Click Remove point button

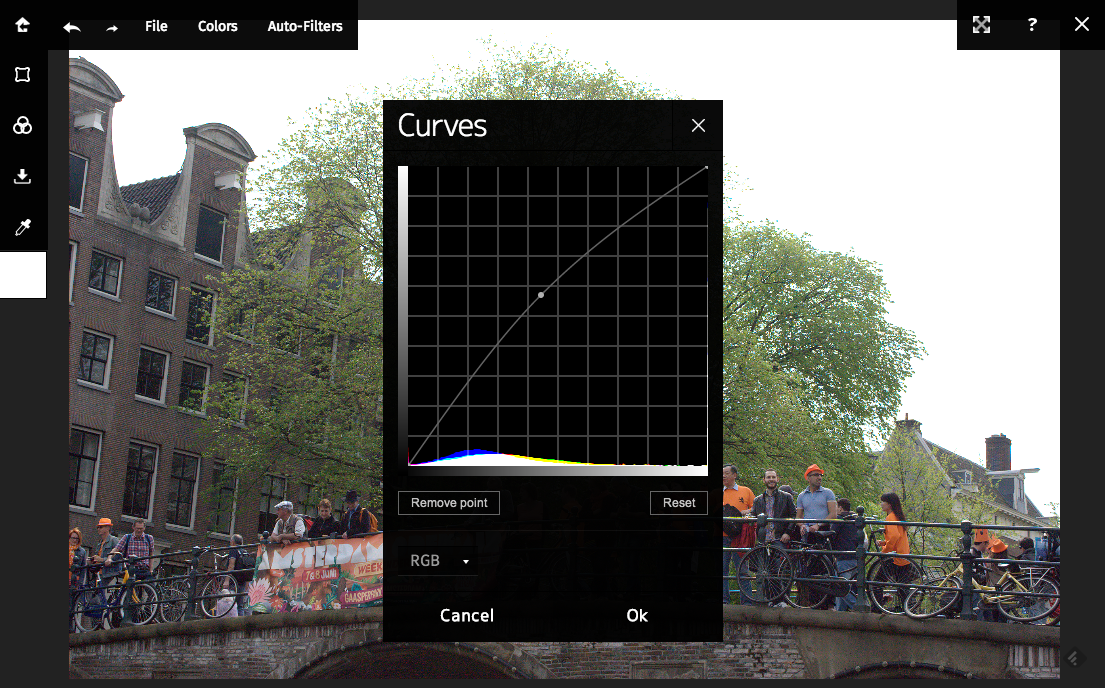(449, 503)
